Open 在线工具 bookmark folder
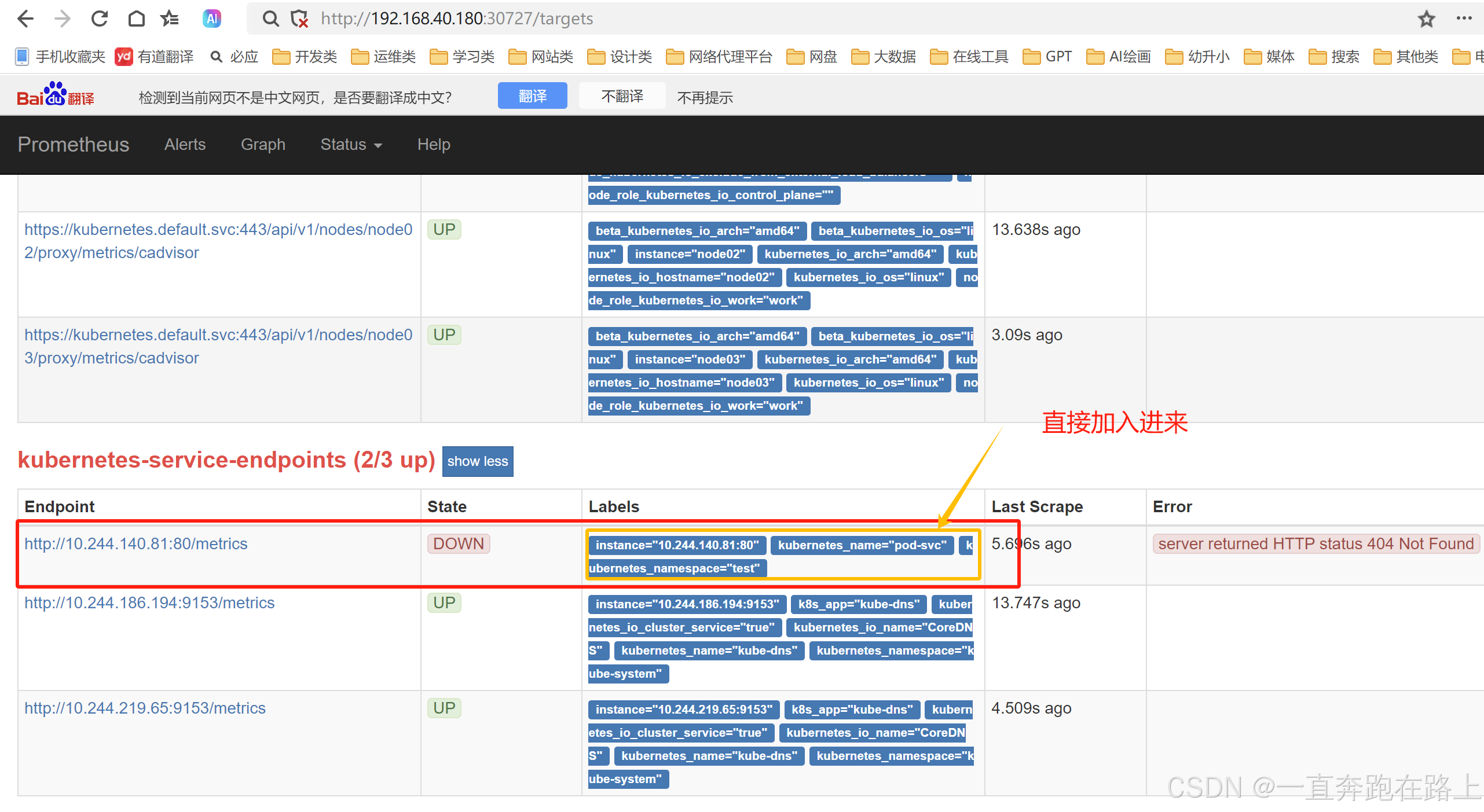 969,57
